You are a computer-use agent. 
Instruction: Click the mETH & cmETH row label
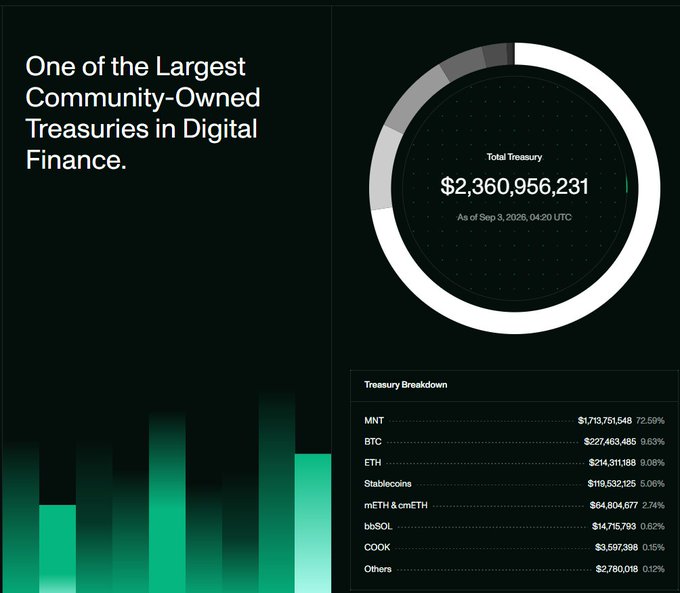pos(396,505)
